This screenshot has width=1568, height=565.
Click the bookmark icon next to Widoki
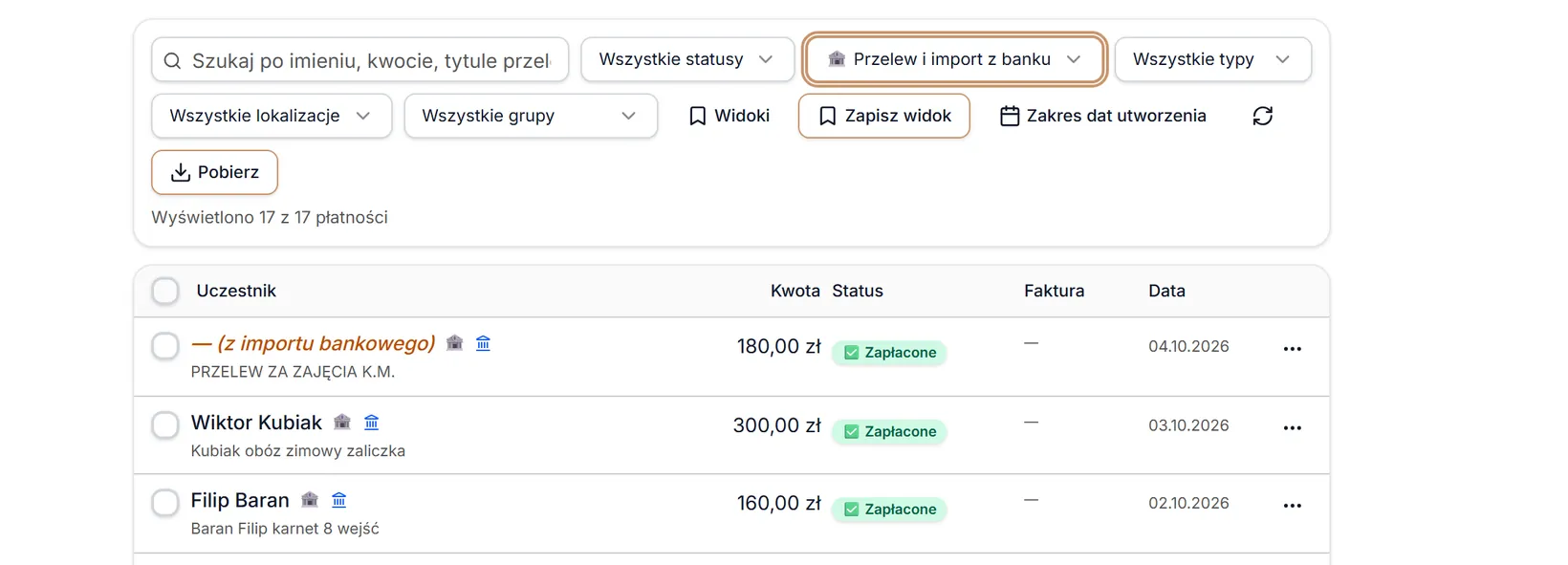point(698,116)
